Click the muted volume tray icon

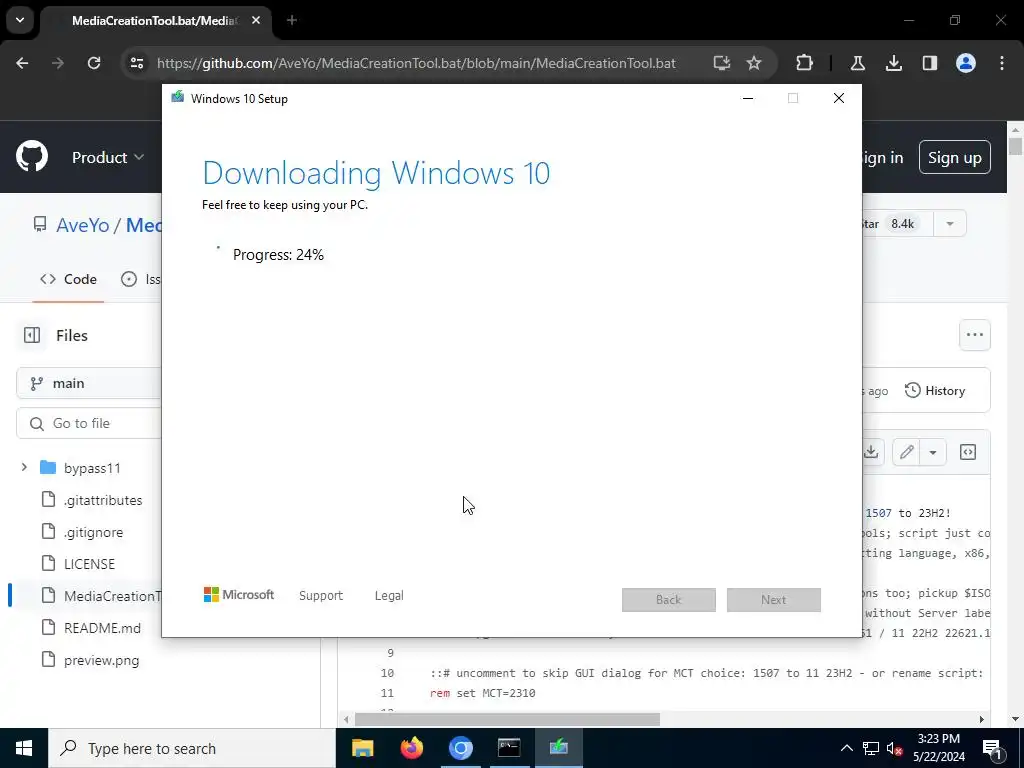895,748
